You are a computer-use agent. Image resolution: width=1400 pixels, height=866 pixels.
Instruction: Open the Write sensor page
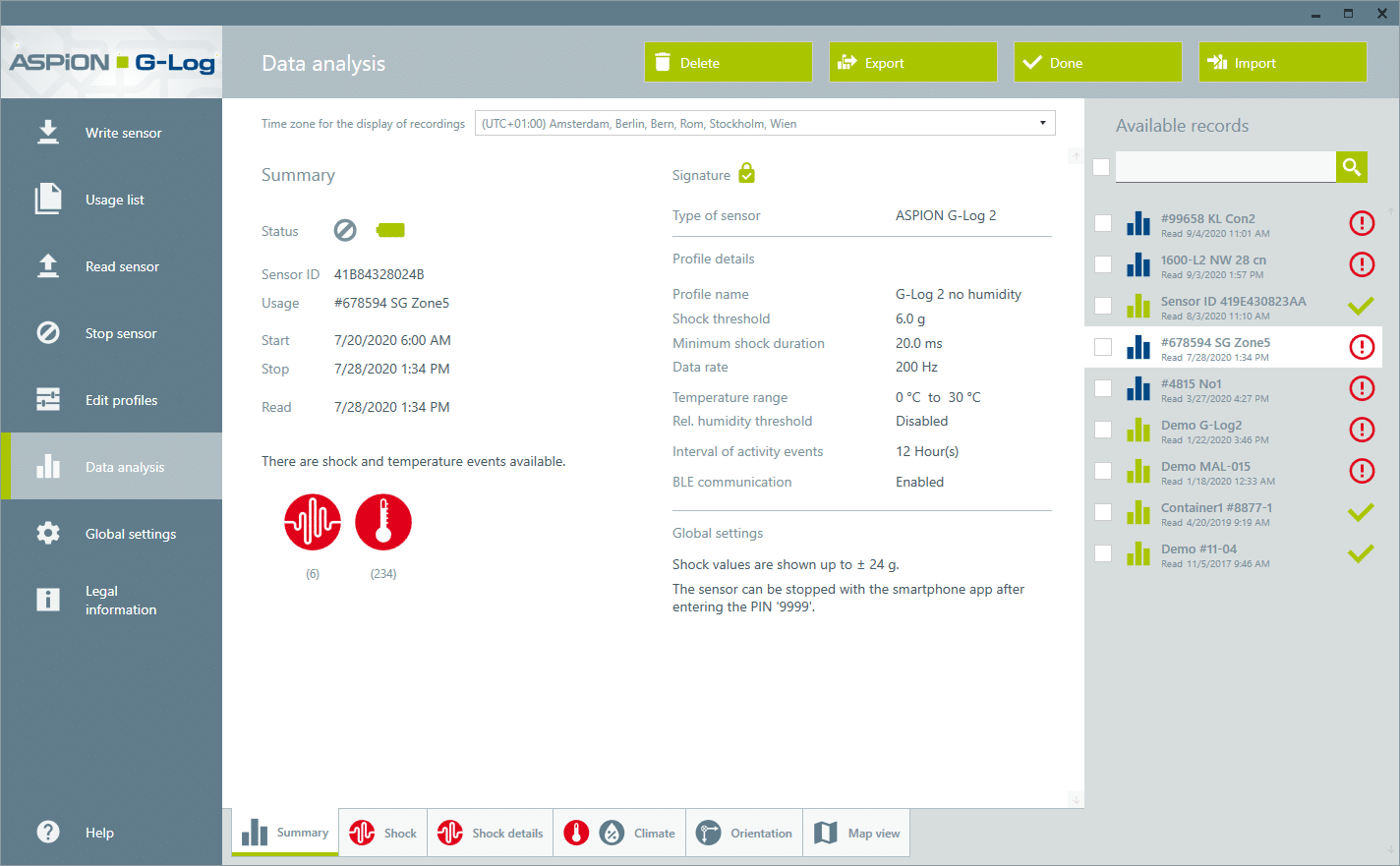pyautogui.click(x=111, y=133)
